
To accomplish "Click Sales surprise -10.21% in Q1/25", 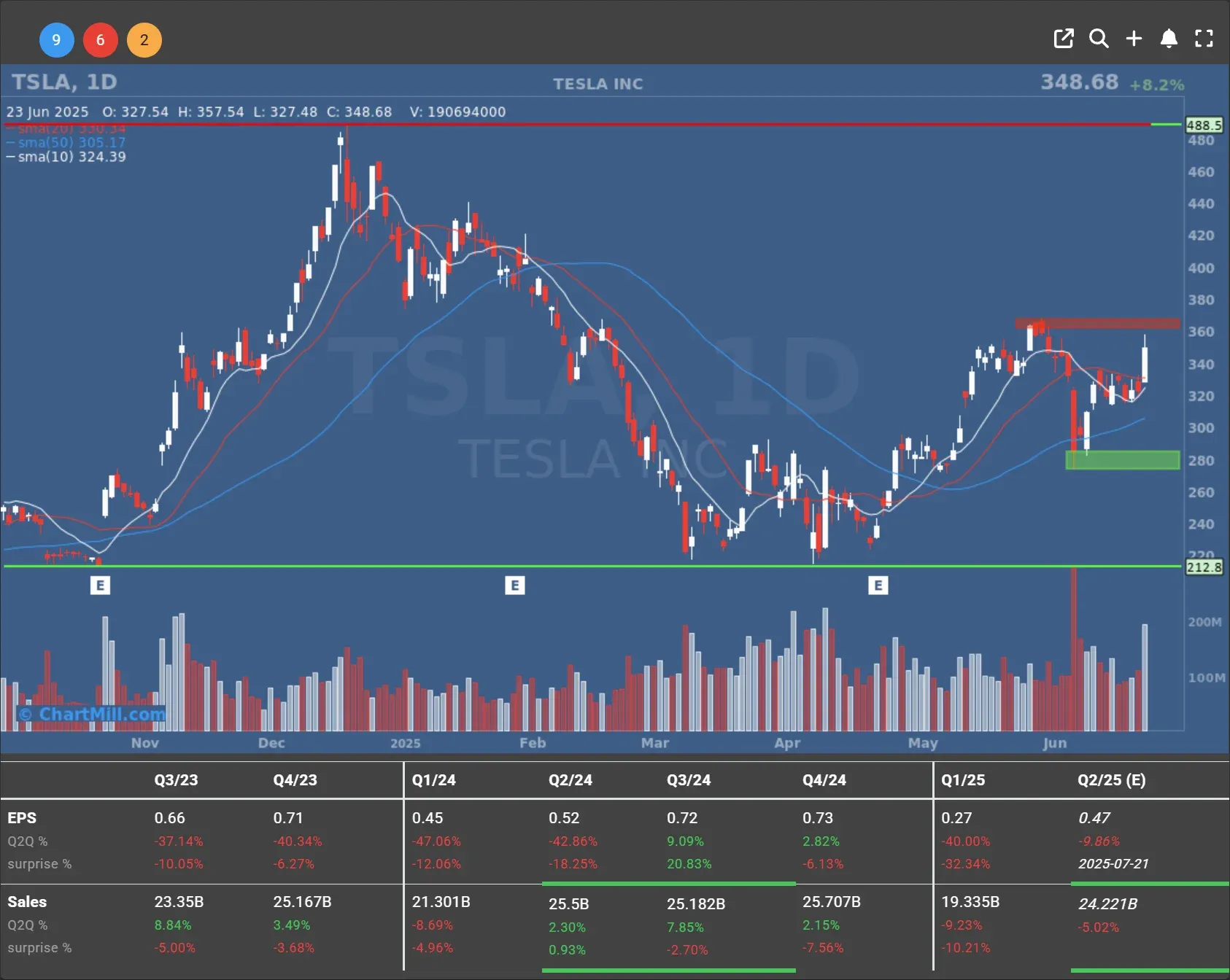I will point(966,948).
